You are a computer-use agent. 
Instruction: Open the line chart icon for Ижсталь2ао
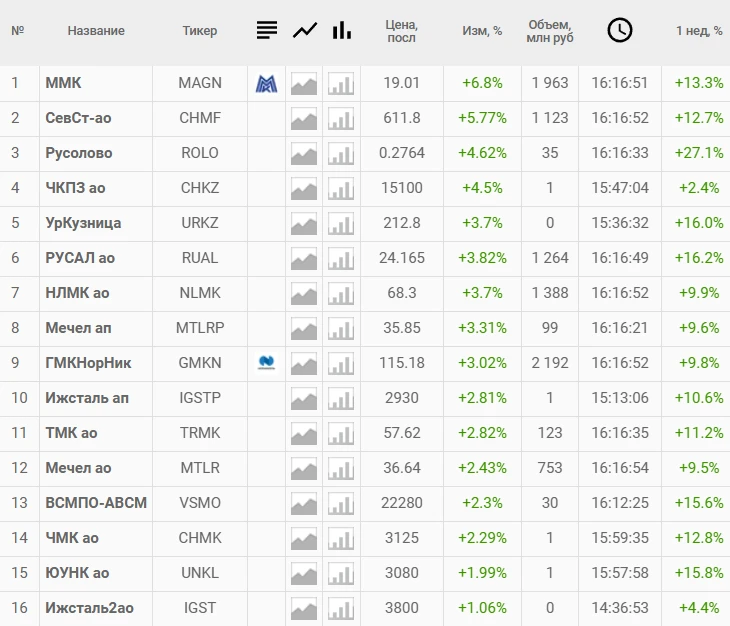(x=304, y=609)
